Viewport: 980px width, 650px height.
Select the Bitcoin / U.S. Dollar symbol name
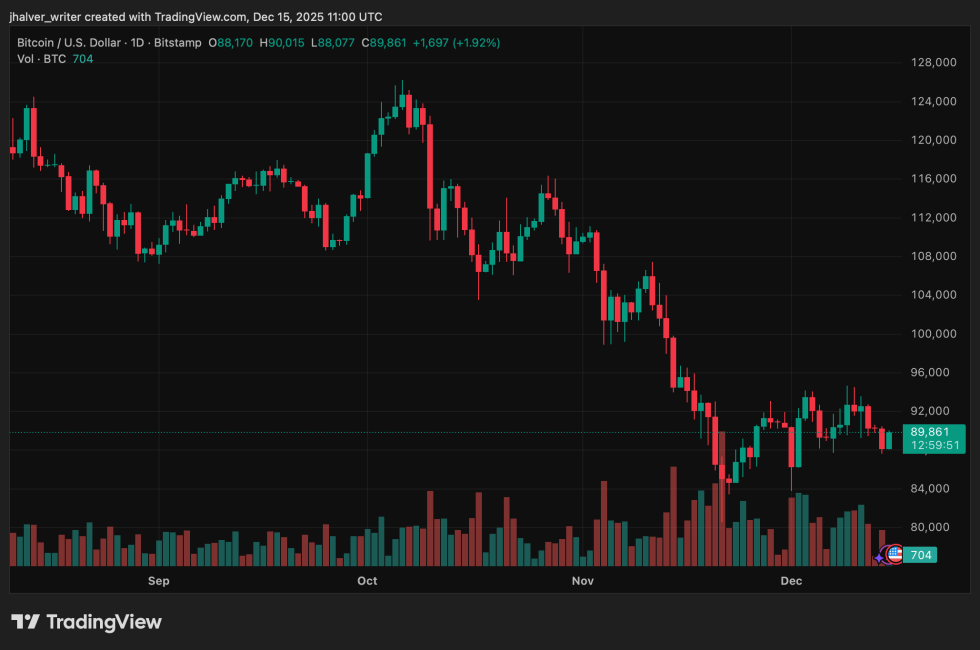(x=70, y=42)
